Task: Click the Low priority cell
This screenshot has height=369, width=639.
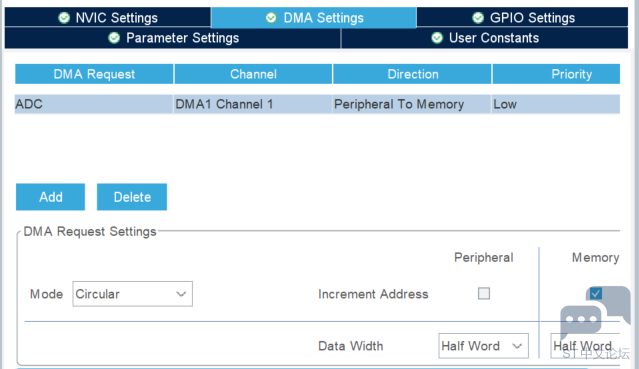Action: click(x=556, y=104)
